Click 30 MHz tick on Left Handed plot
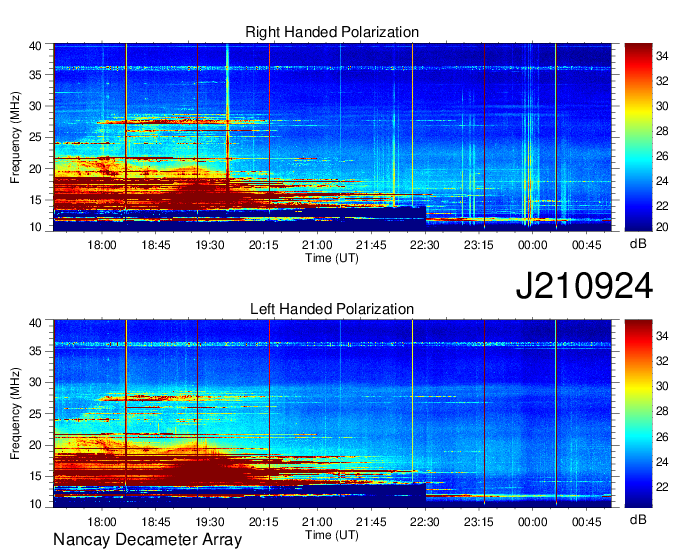Screen dimensions: 680x552 [x=35, y=382]
